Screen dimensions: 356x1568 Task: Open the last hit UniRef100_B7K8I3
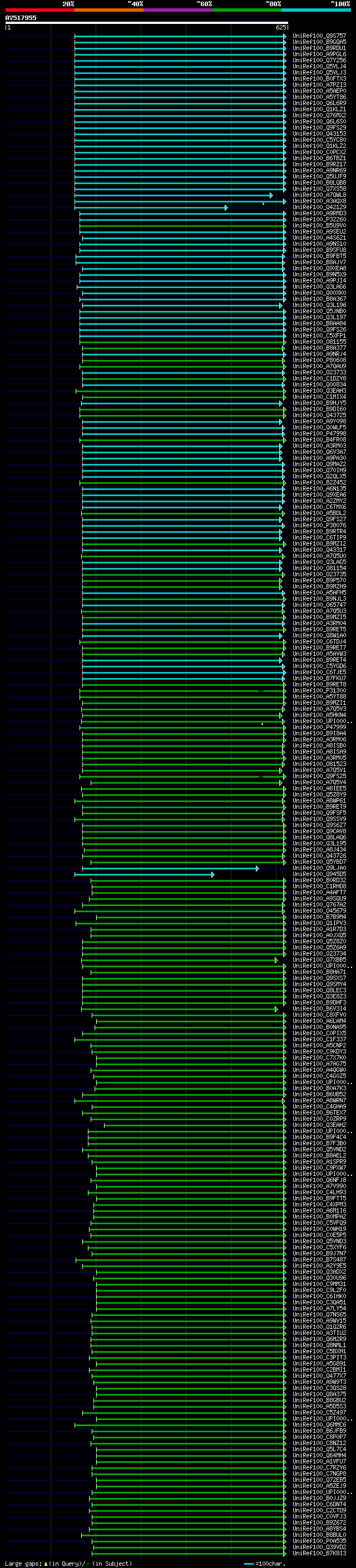tap(319, 1553)
